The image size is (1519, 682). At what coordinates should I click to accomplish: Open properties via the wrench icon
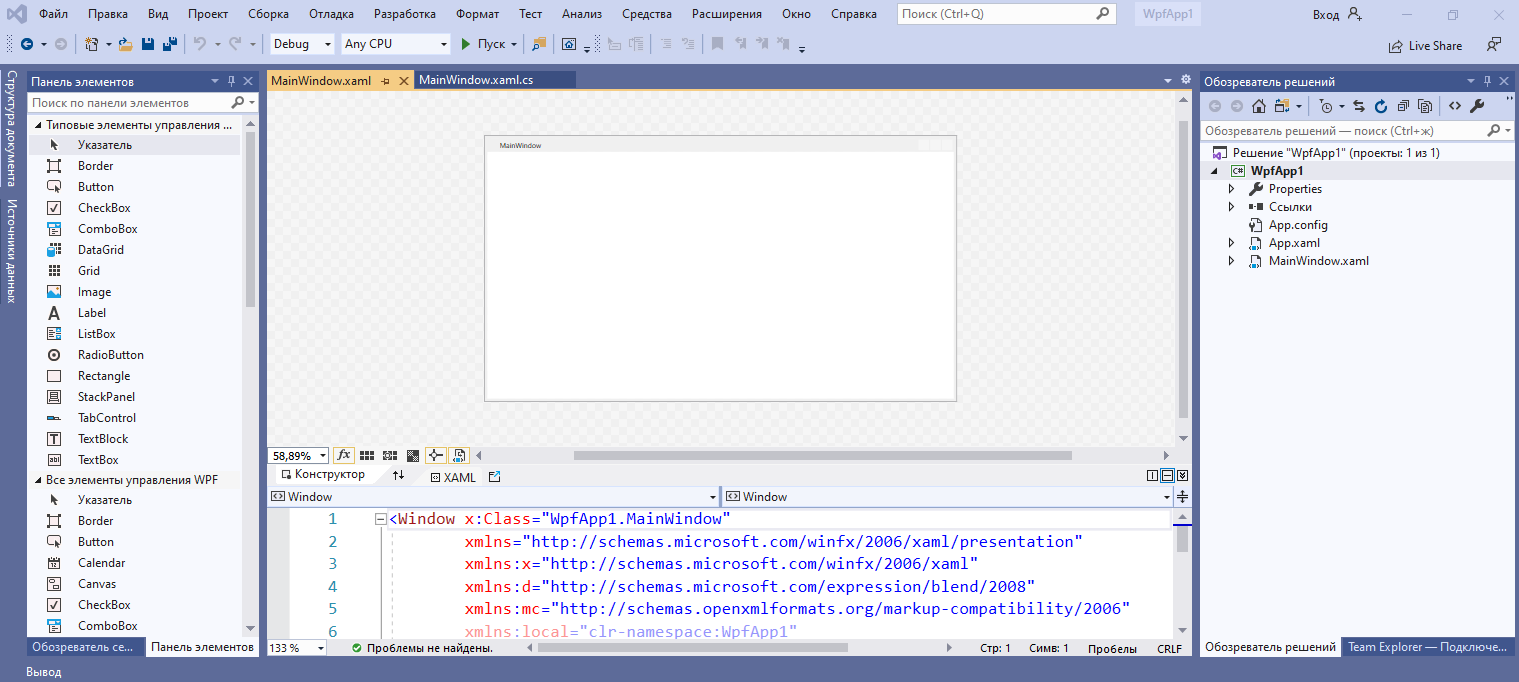[x=1477, y=106]
